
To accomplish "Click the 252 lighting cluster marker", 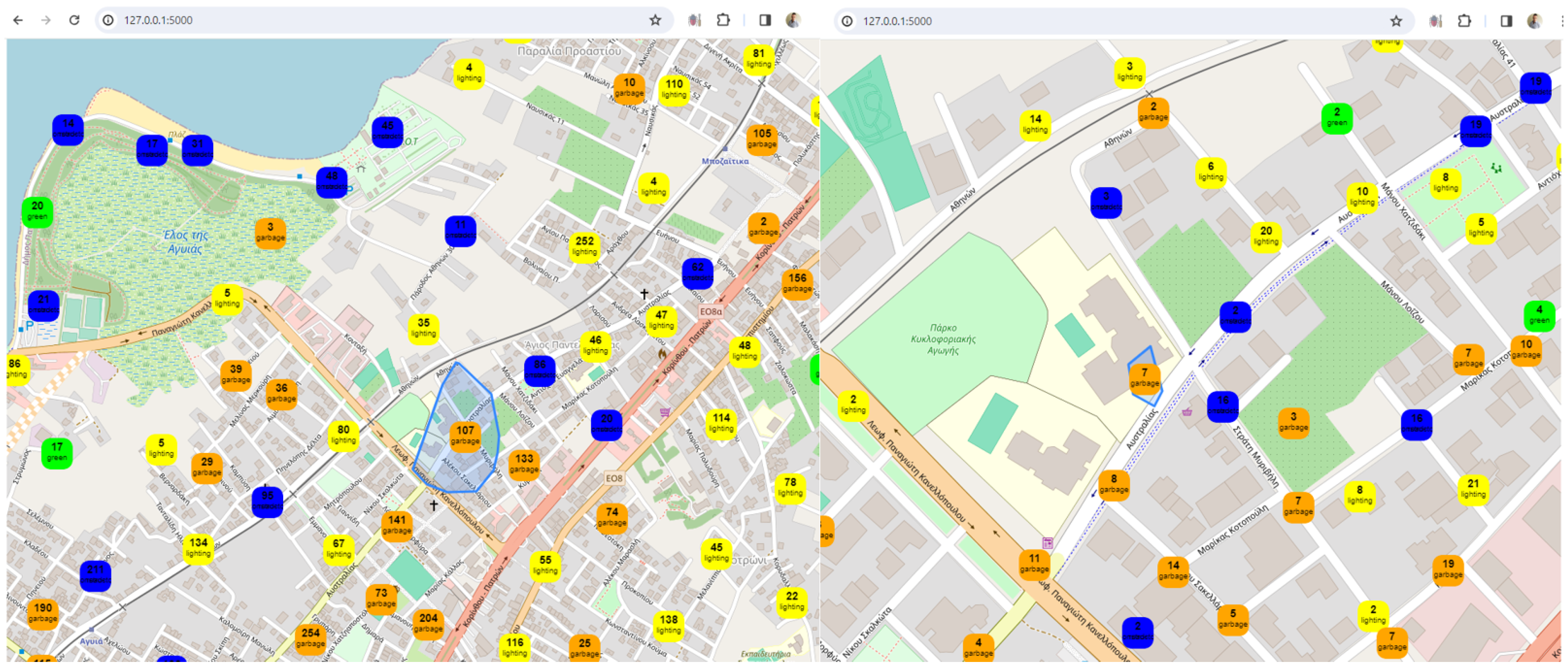I will [584, 246].
